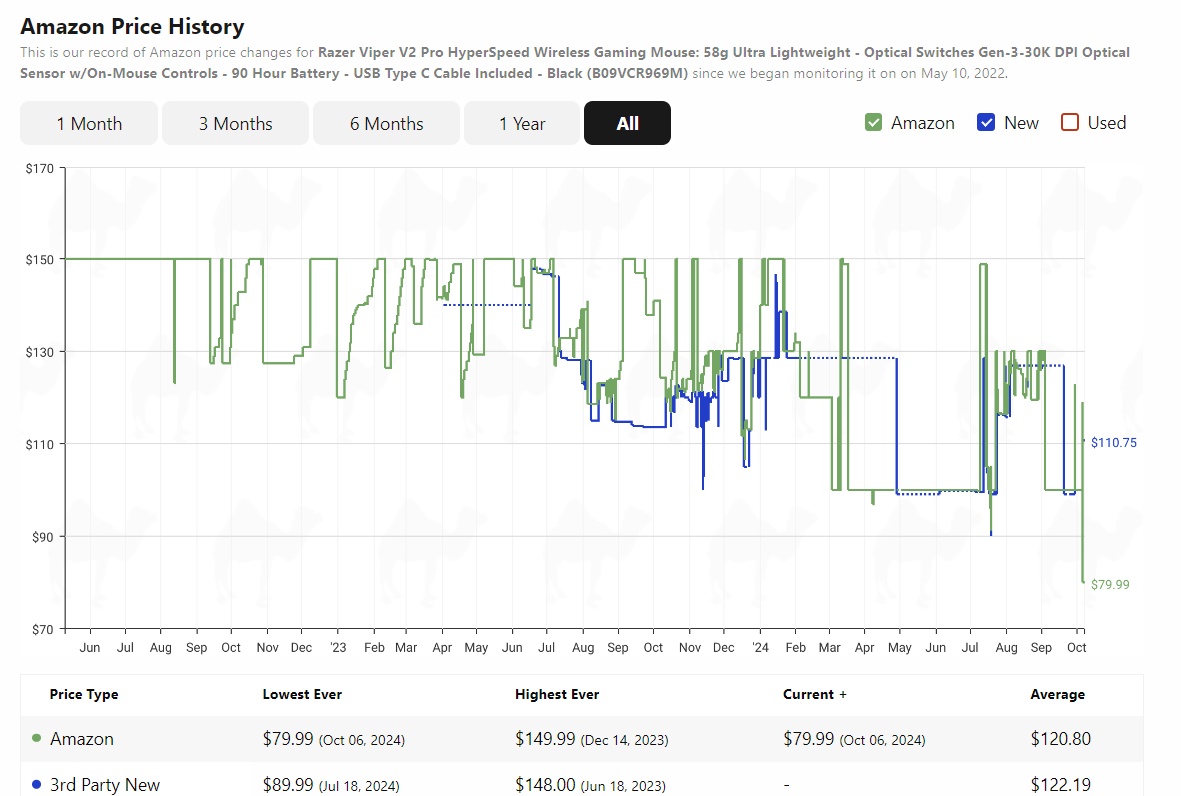Click the 3rd Party New row label
Viewport: 1181px width, 796px height.
[x=105, y=785]
